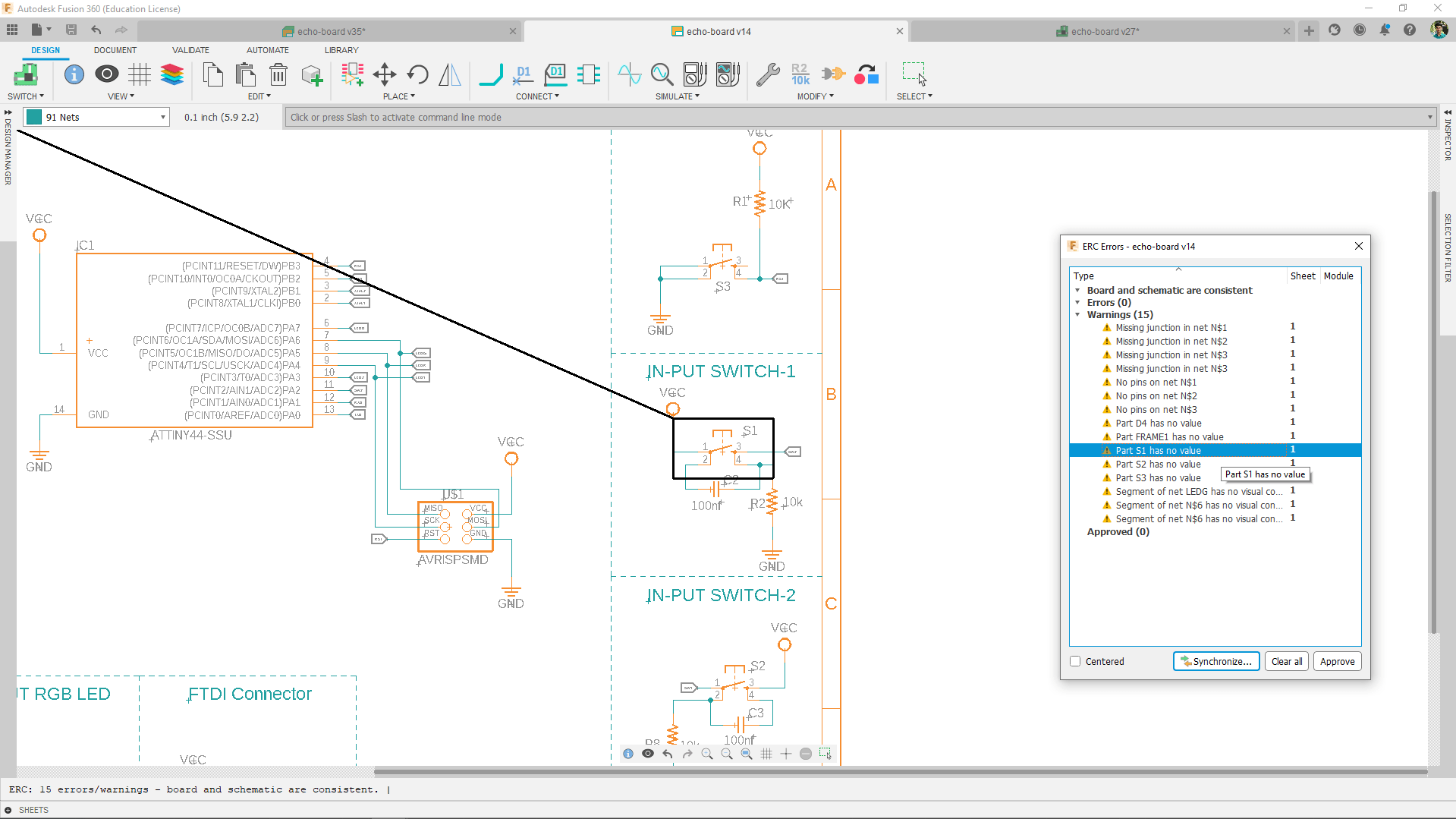Click the Gate Swap modify icon
The height and width of the screenshot is (819, 1456).
[833, 74]
